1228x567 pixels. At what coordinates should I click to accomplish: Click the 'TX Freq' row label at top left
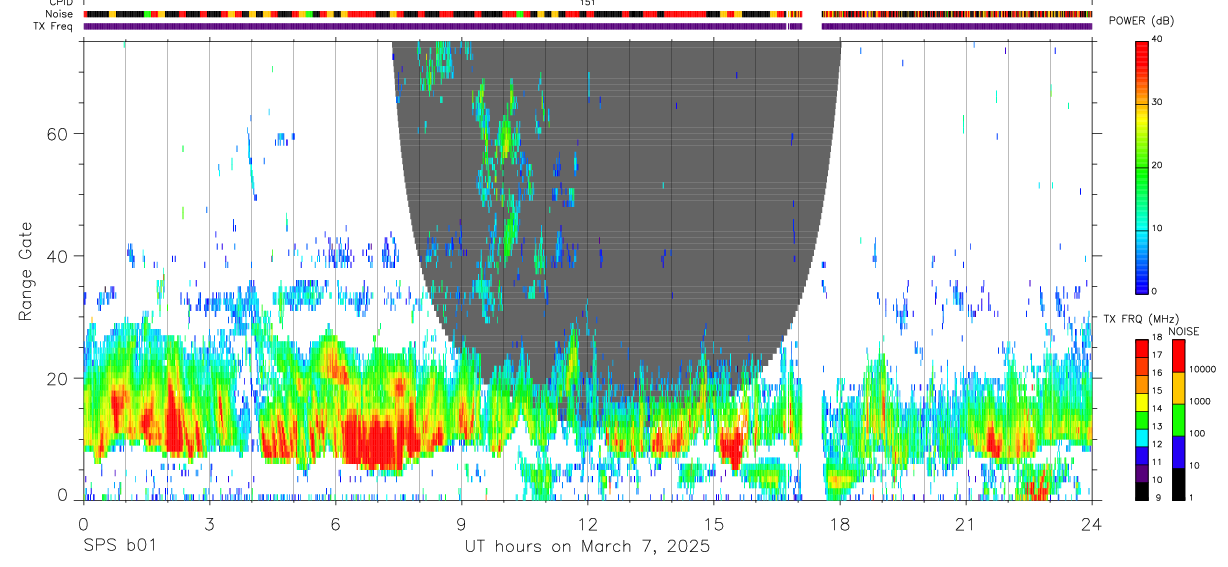pyautogui.click(x=54, y=26)
